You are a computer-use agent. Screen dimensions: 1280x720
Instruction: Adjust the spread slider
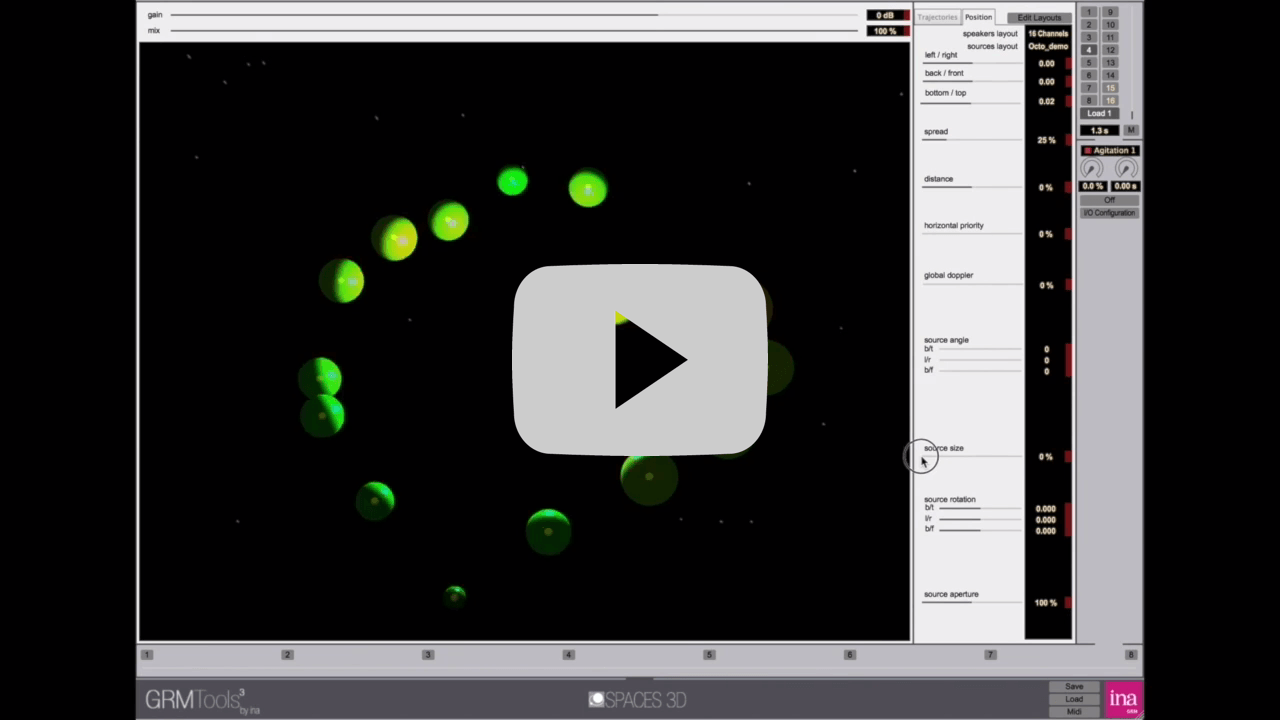(972, 139)
